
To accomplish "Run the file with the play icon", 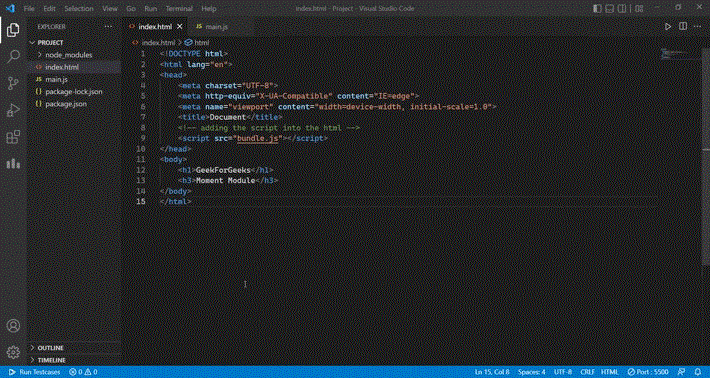I will point(668,27).
